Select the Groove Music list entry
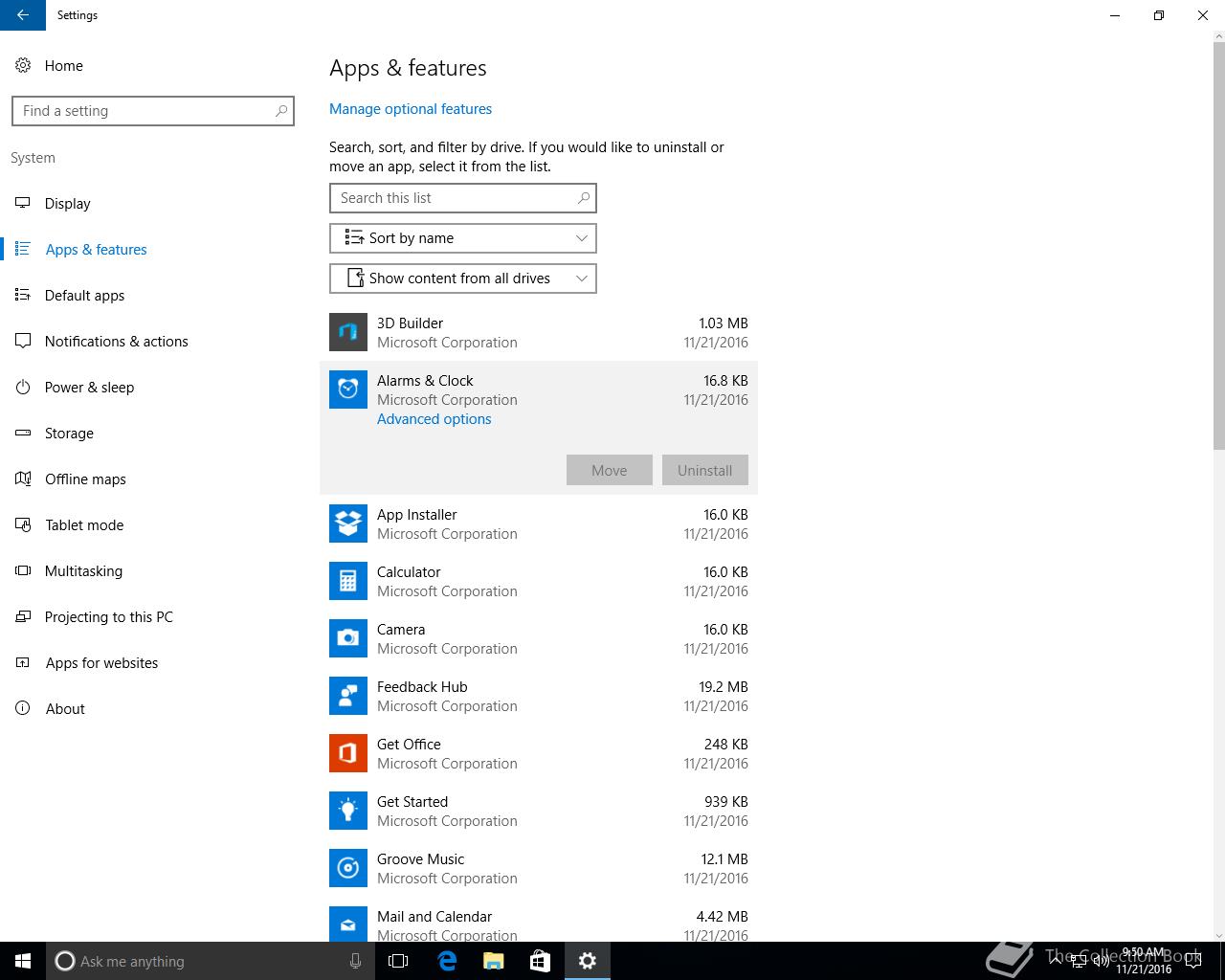 (539, 868)
